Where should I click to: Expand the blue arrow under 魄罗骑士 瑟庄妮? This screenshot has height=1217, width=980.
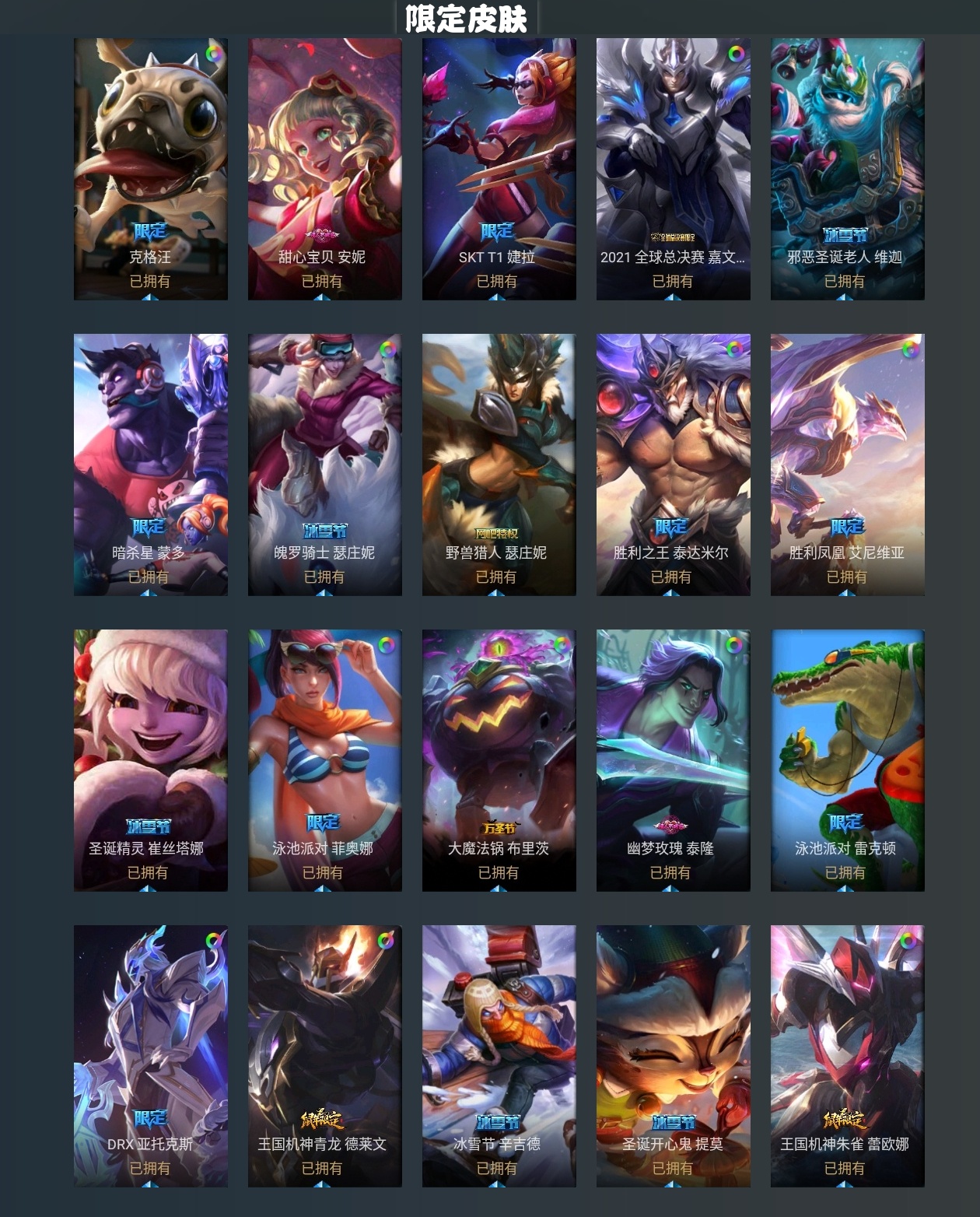[x=323, y=592]
